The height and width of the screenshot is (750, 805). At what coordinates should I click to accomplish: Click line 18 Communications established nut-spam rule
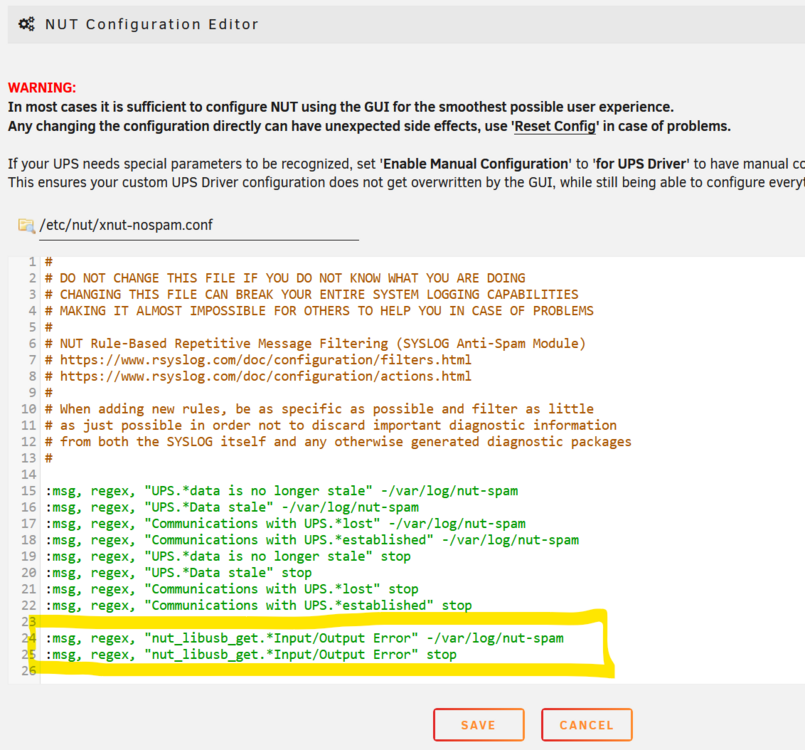(x=312, y=540)
